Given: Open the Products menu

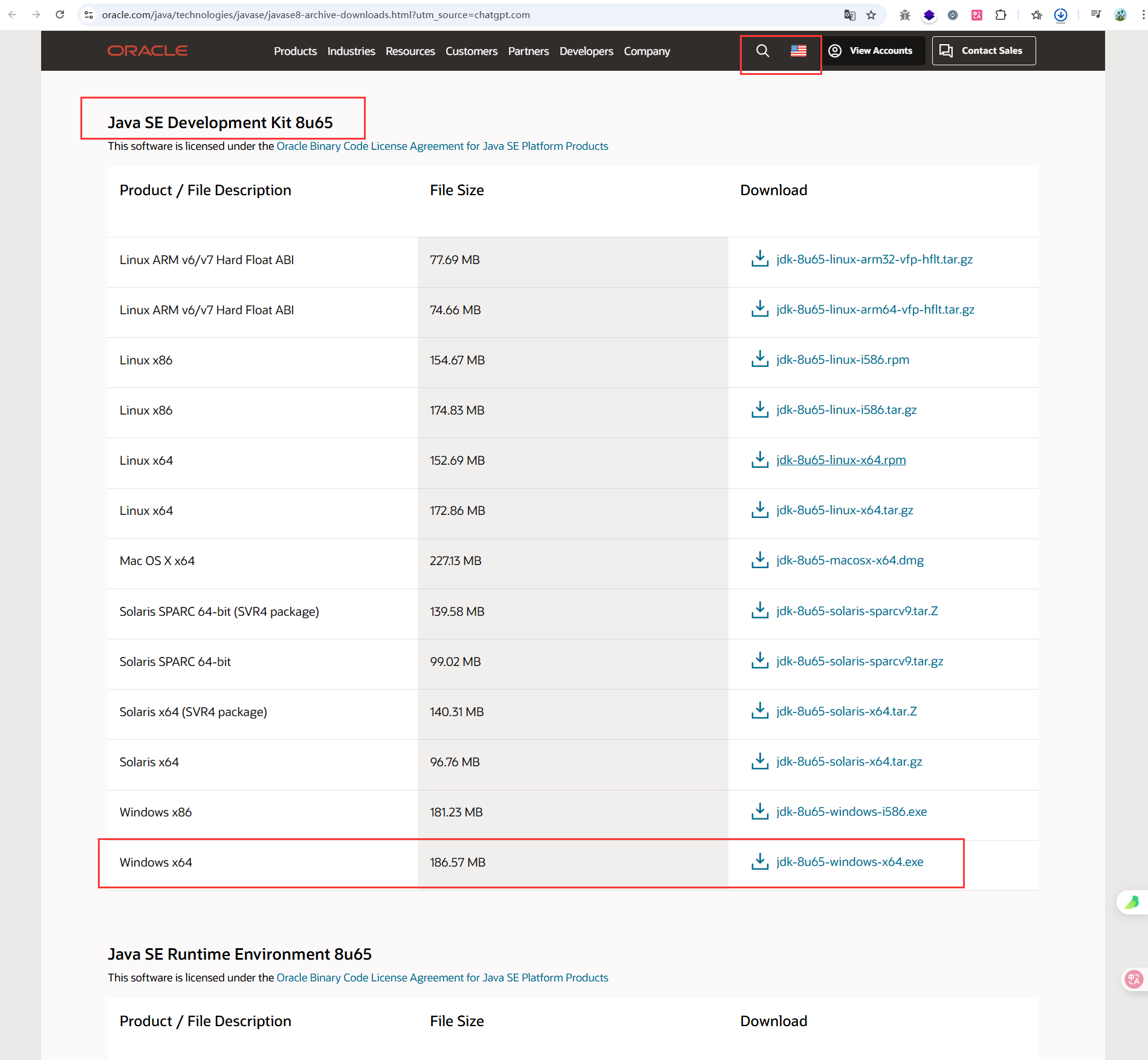Looking at the screenshot, I should (x=295, y=51).
